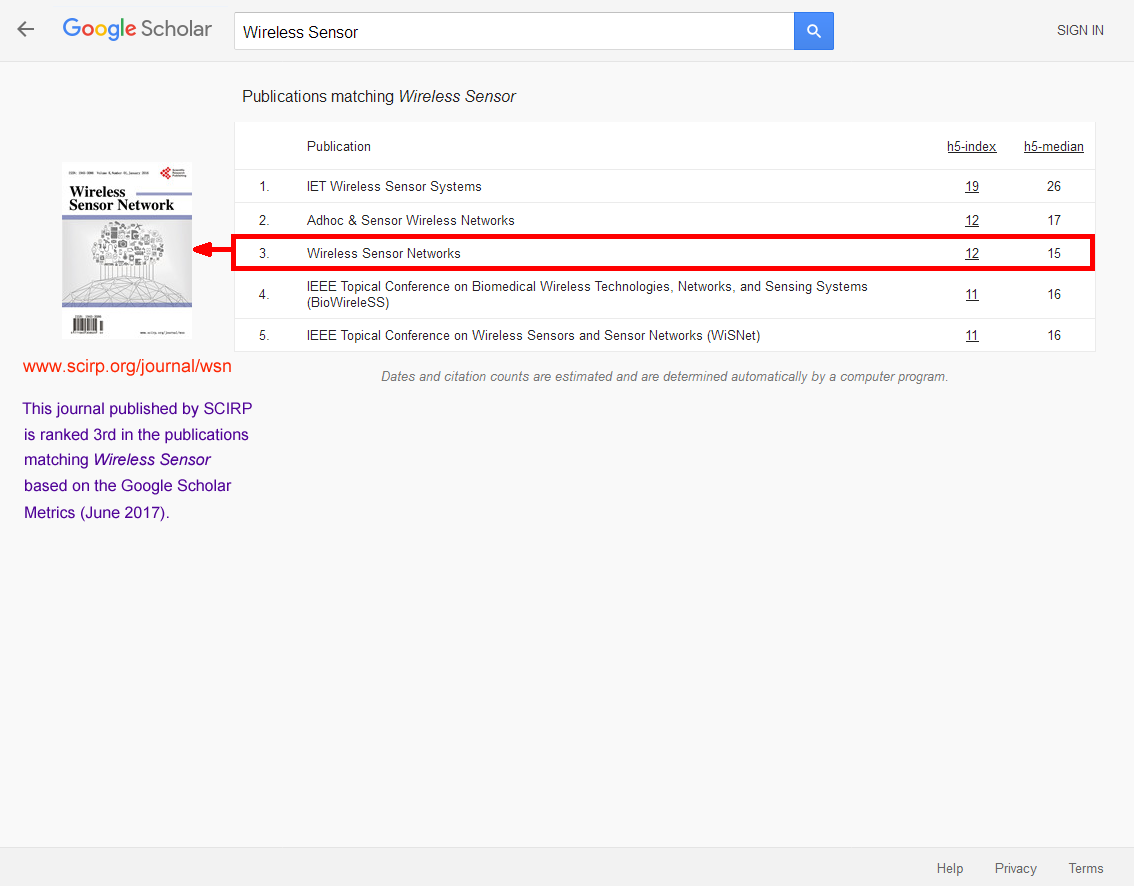Open h5-index 12 for Wireless Sensor Networks

[x=971, y=254]
